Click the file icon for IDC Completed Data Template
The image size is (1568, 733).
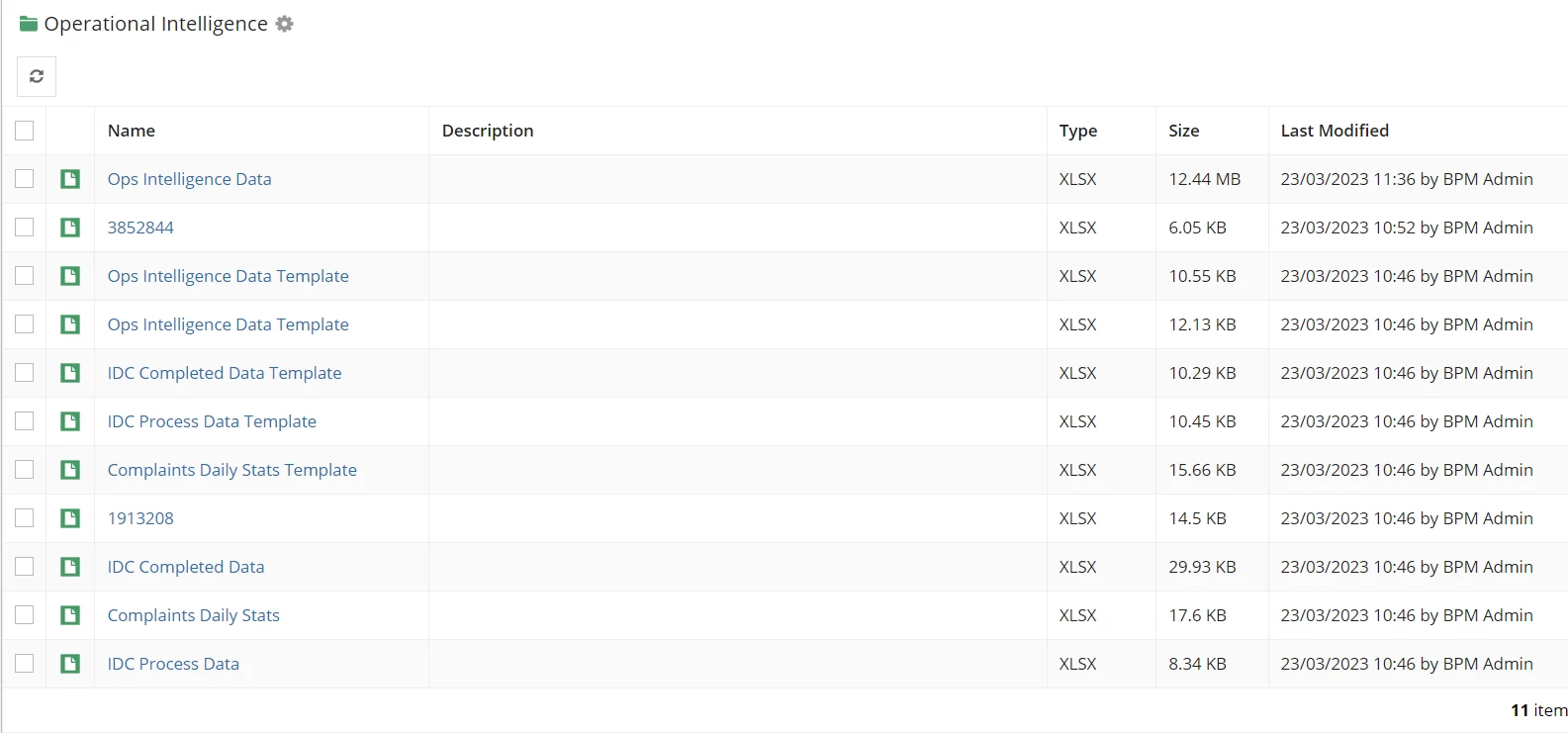pyautogui.click(x=70, y=373)
